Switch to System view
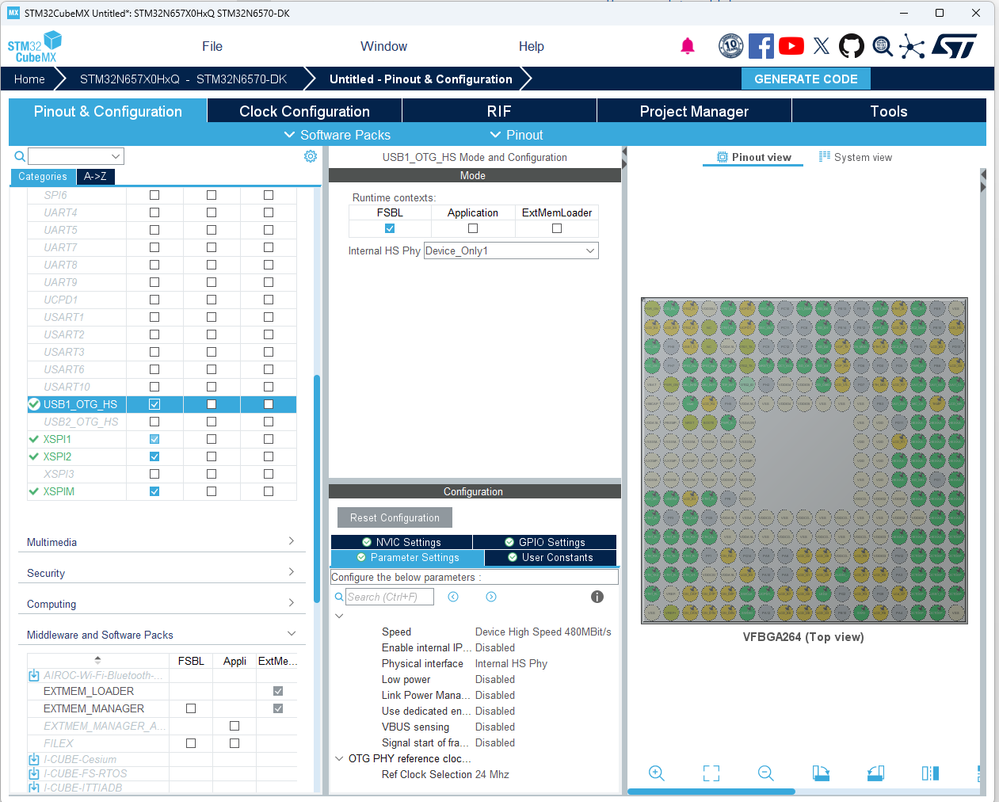Image resolution: width=999 pixels, height=802 pixels. [x=856, y=157]
